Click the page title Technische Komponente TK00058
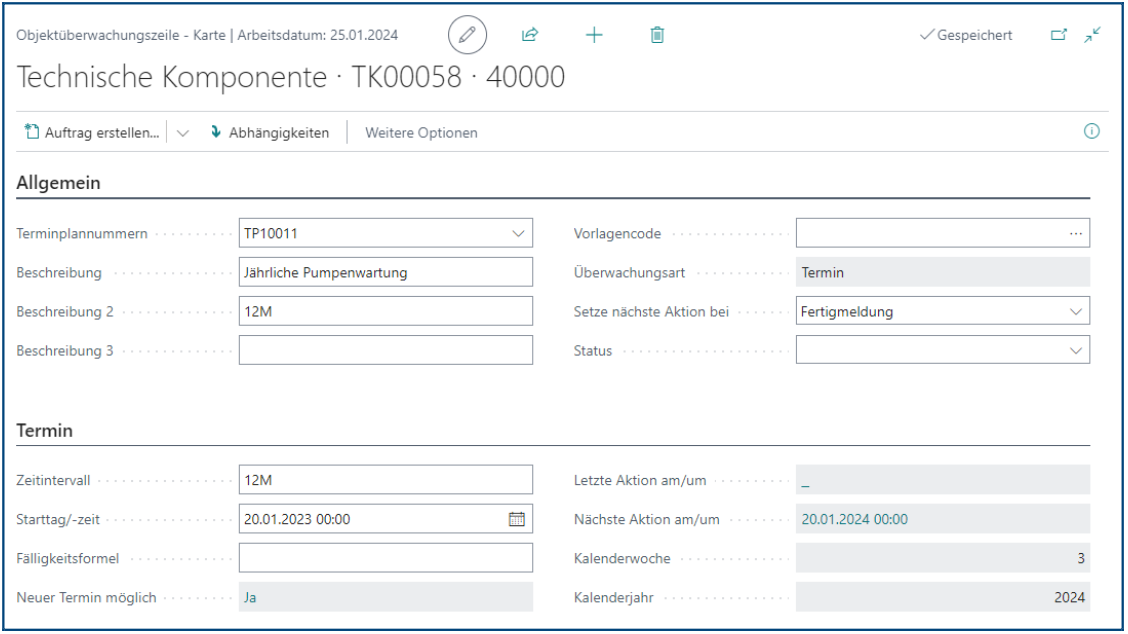This screenshot has height=634, width=1128. [x=291, y=77]
